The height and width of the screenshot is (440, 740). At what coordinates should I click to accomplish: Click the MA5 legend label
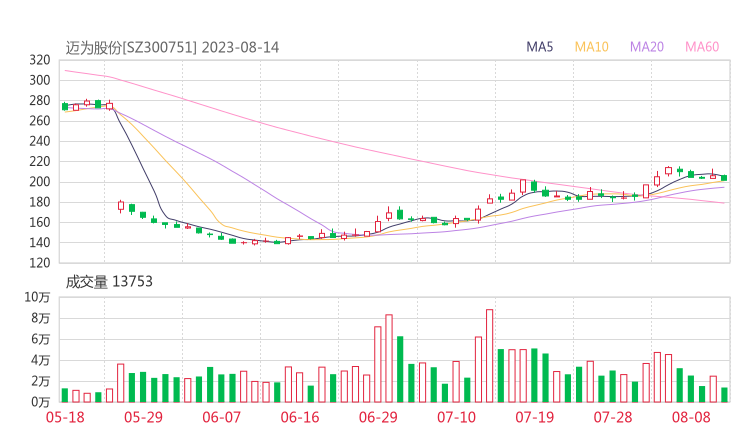point(539,47)
